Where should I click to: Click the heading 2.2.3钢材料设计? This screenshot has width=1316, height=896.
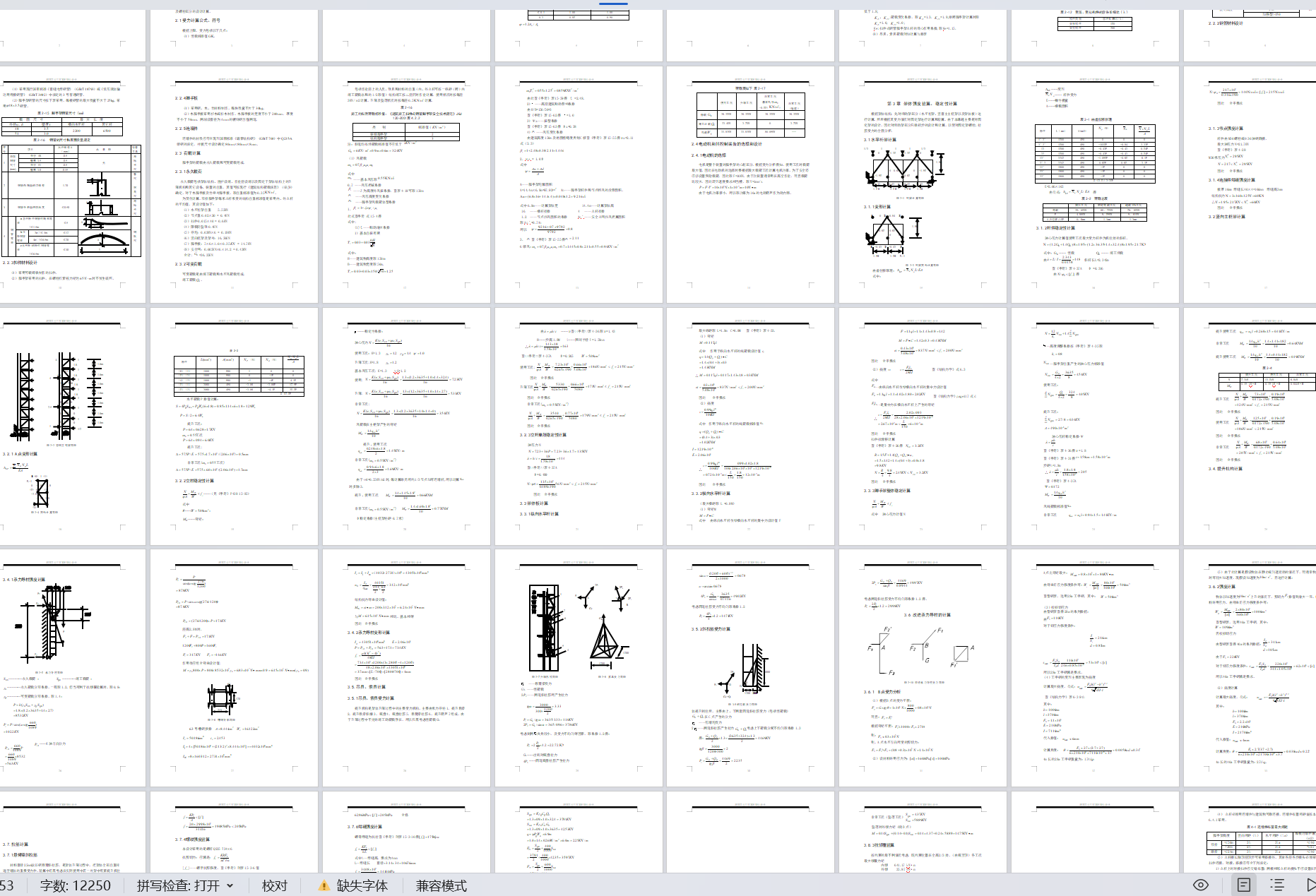(20, 262)
